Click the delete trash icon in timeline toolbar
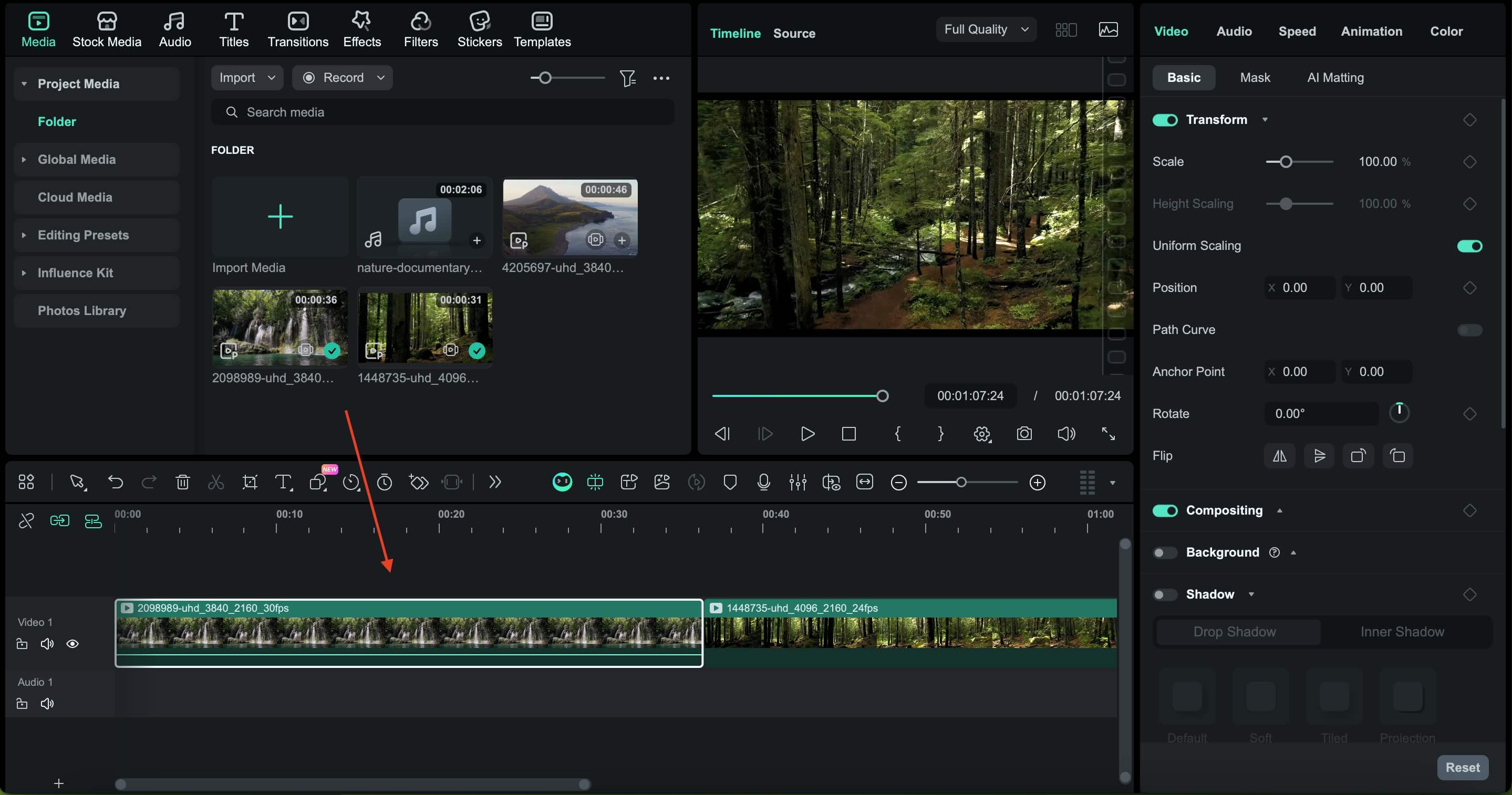The image size is (1512, 795). 182,482
